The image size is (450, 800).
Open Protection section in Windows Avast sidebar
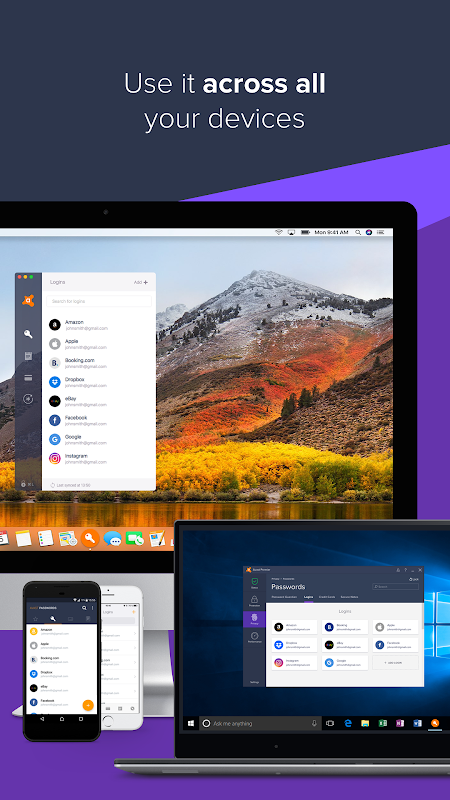point(254,602)
